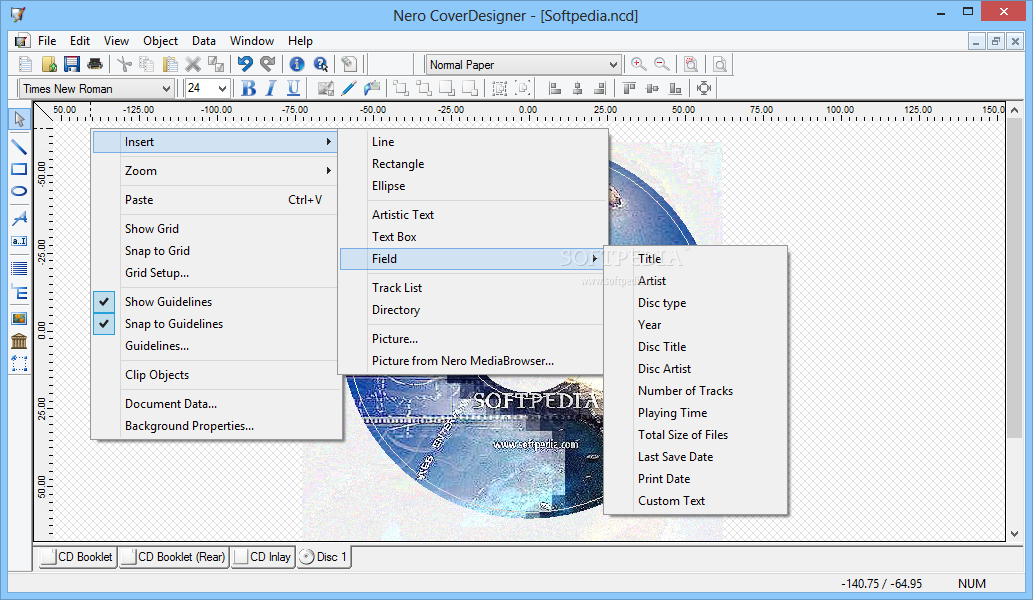1033x600 pixels.
Task: Click the Underline formatting icon
Action: coord(294,88)
